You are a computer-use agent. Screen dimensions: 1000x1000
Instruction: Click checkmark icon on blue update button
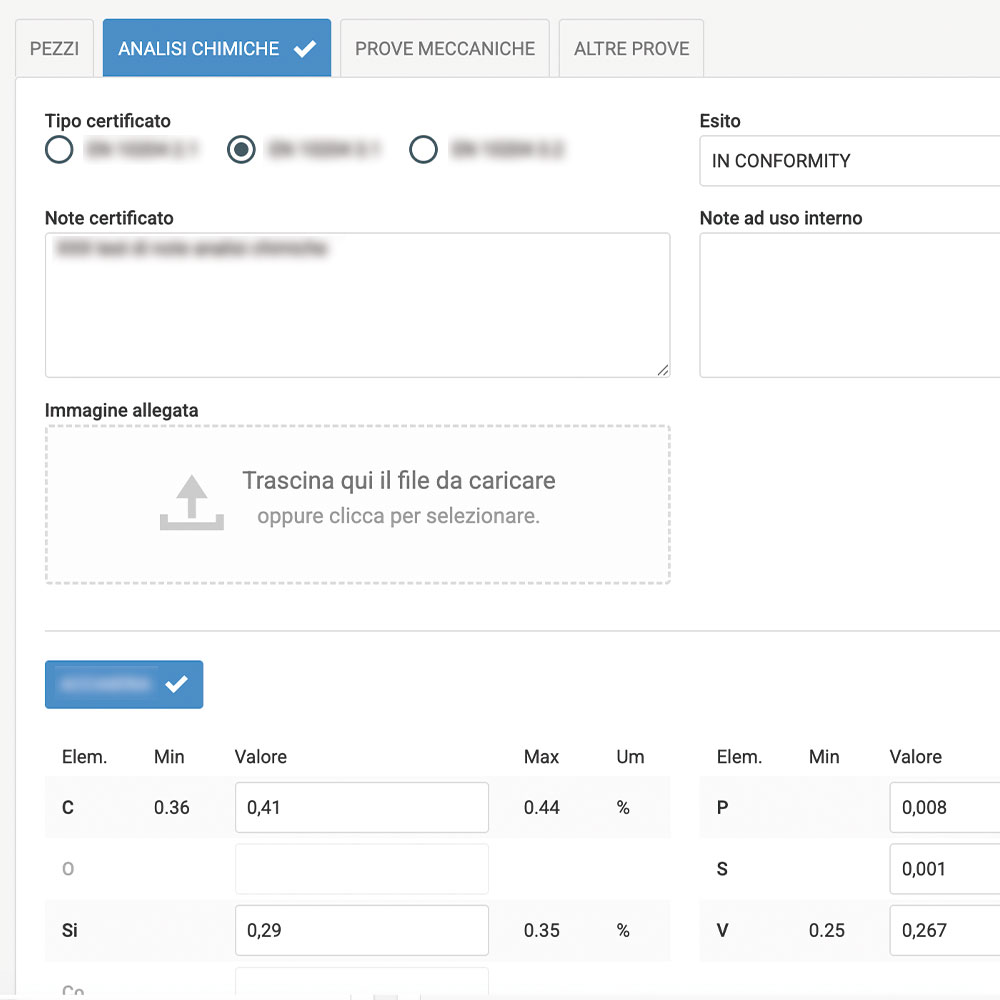pos(177,684)
